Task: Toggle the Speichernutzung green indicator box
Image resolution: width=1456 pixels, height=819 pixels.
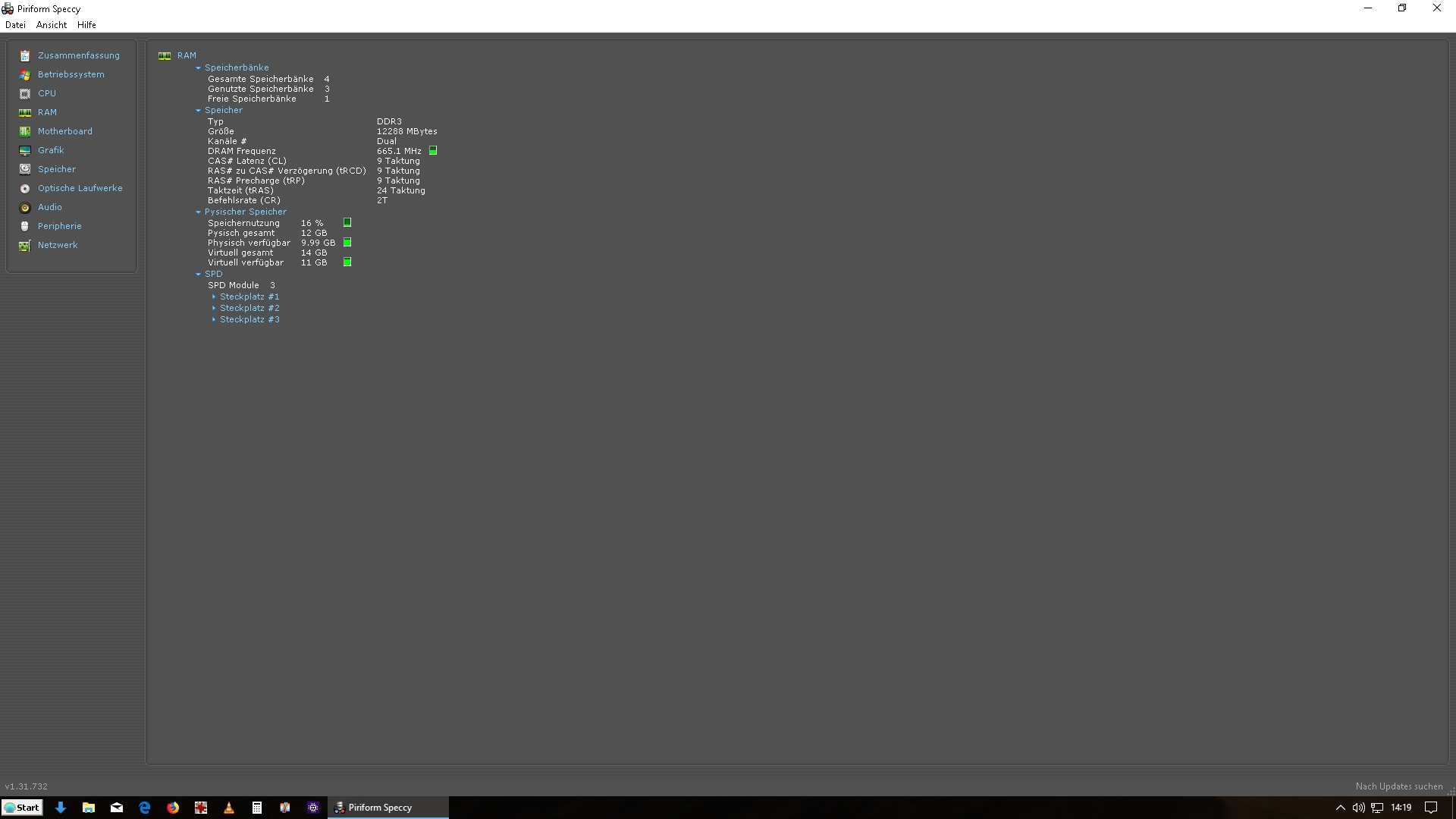Action: (347, 223)
